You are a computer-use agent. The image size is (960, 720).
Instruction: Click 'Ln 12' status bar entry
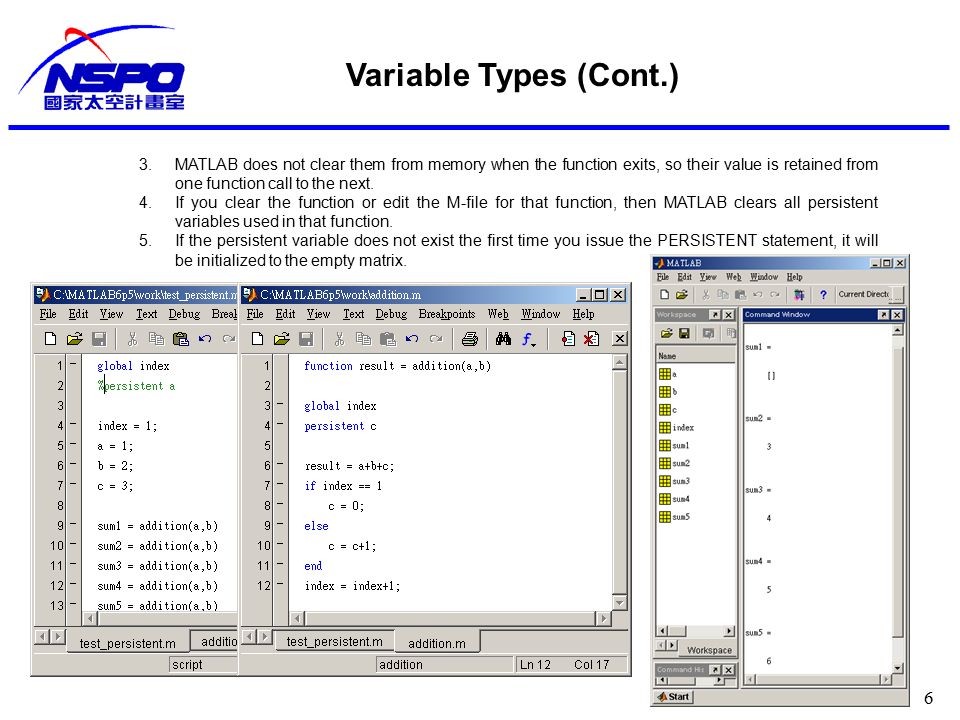click(535, 664)
